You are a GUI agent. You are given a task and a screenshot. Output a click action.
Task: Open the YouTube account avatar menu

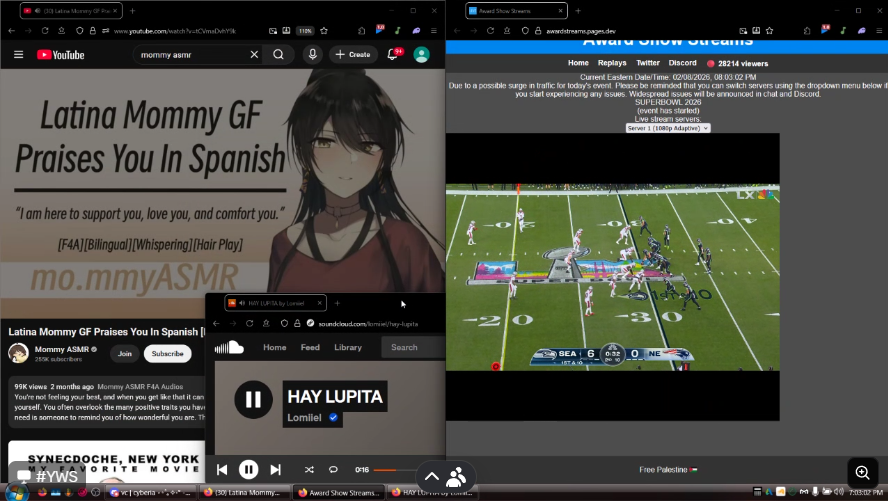coord(421,54)
